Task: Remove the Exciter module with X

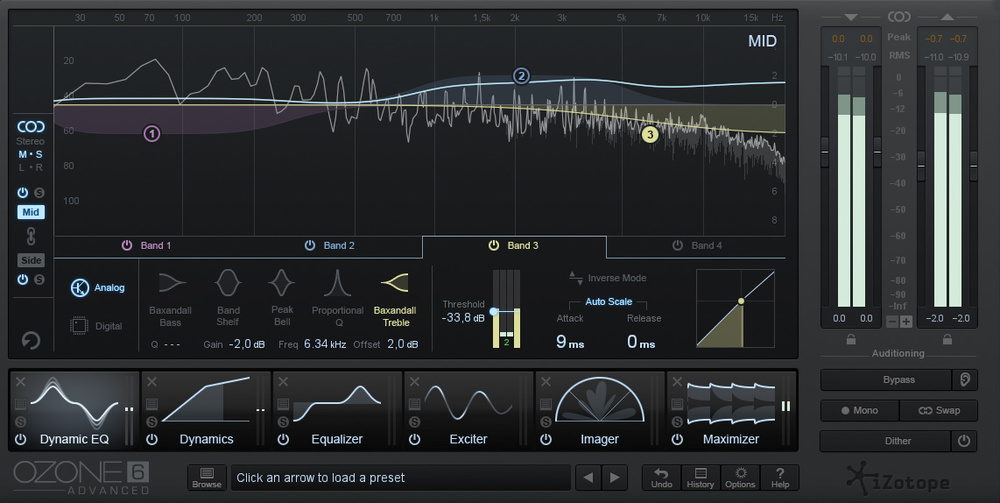Action: [415, 381]
